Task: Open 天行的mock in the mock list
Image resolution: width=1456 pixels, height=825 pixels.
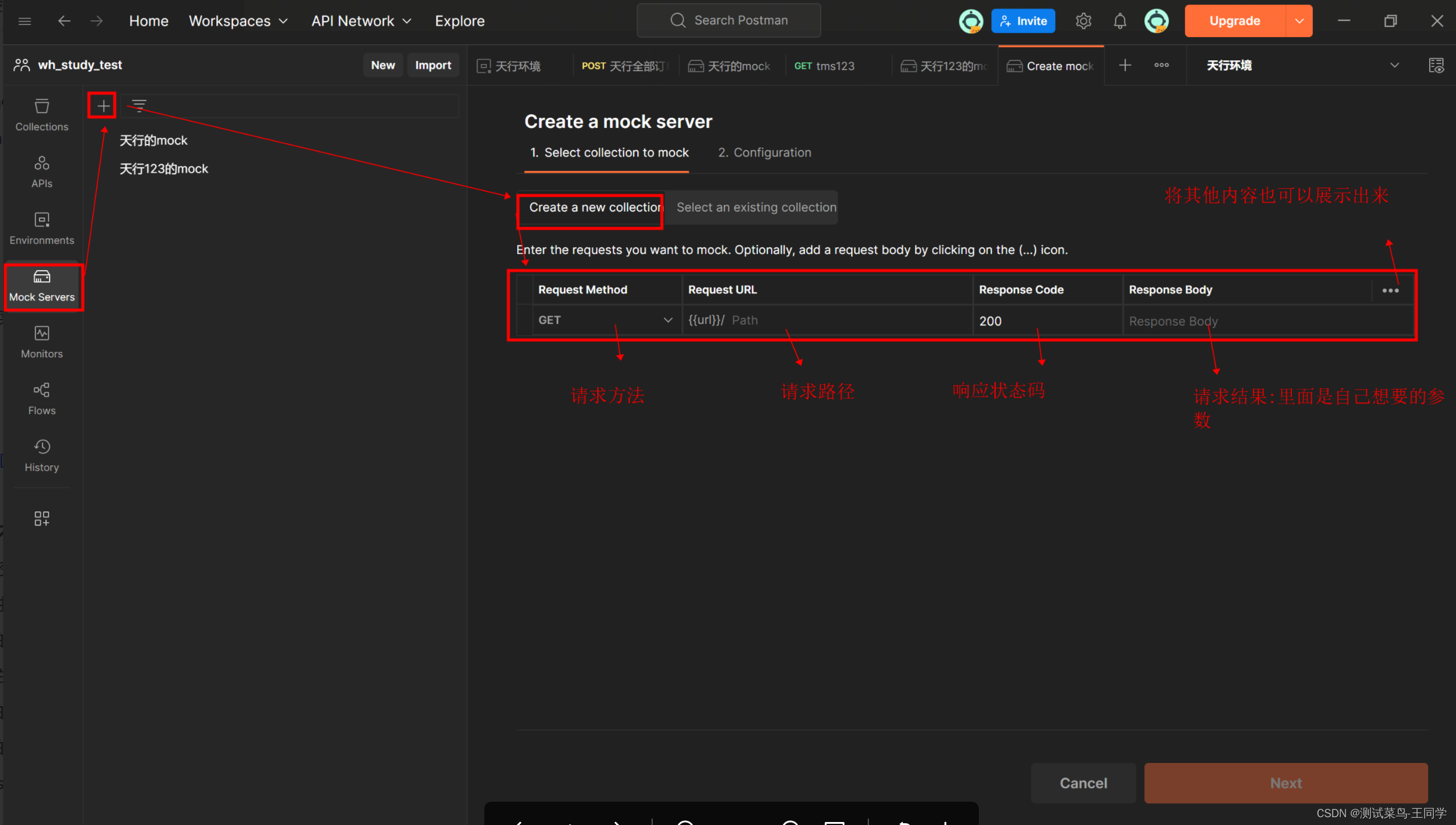Action: coord(153,140)
